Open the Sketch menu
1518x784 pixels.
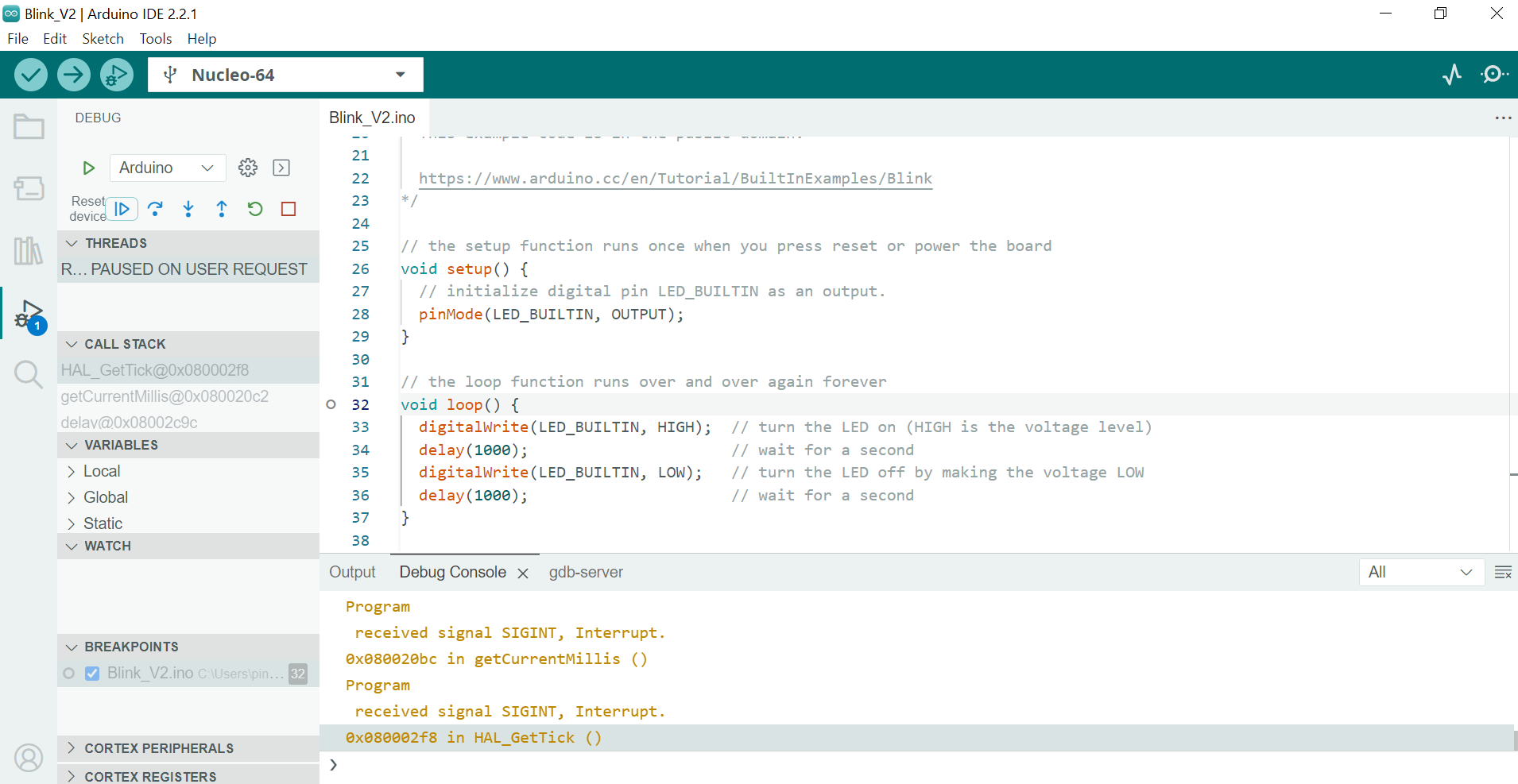coord(103,39)
